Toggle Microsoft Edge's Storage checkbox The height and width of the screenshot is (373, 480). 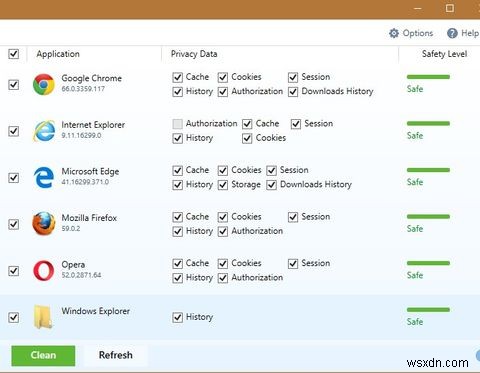coord(223,185)
